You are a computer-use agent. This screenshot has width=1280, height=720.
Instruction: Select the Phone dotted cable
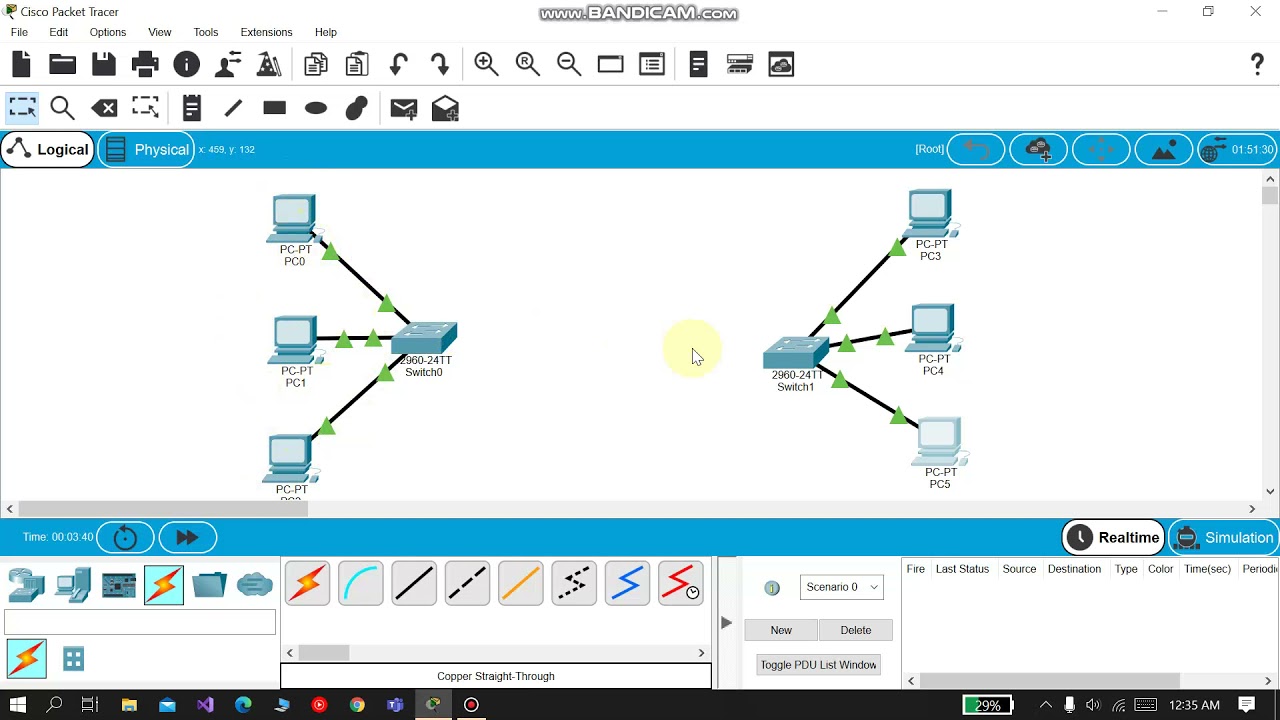pos(574,584)
